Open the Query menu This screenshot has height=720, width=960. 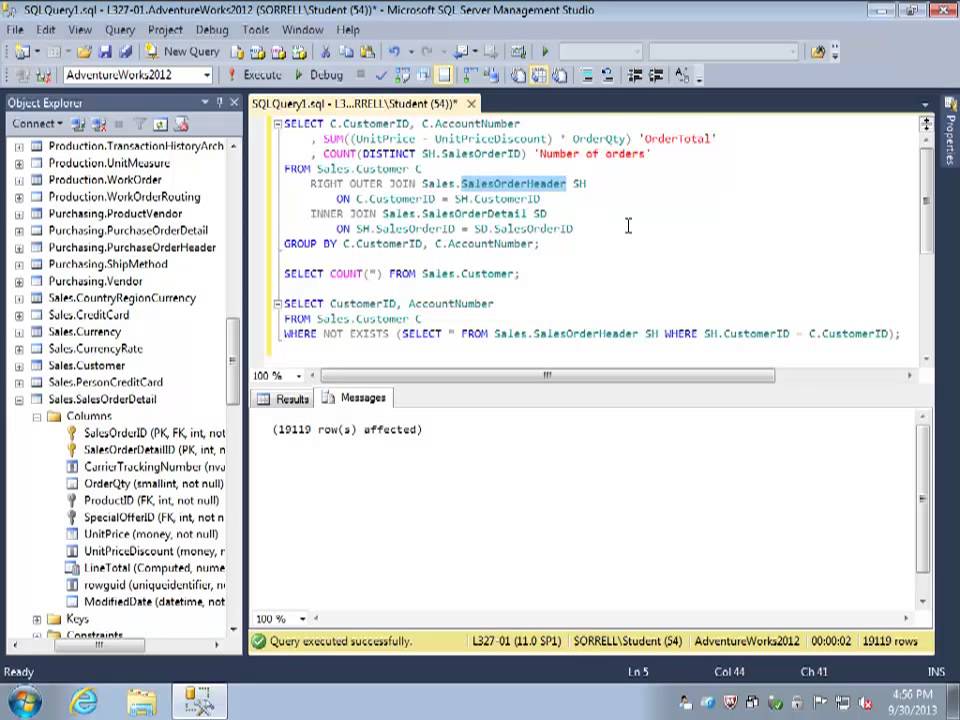pyautogui.click(x=119, y=29)
